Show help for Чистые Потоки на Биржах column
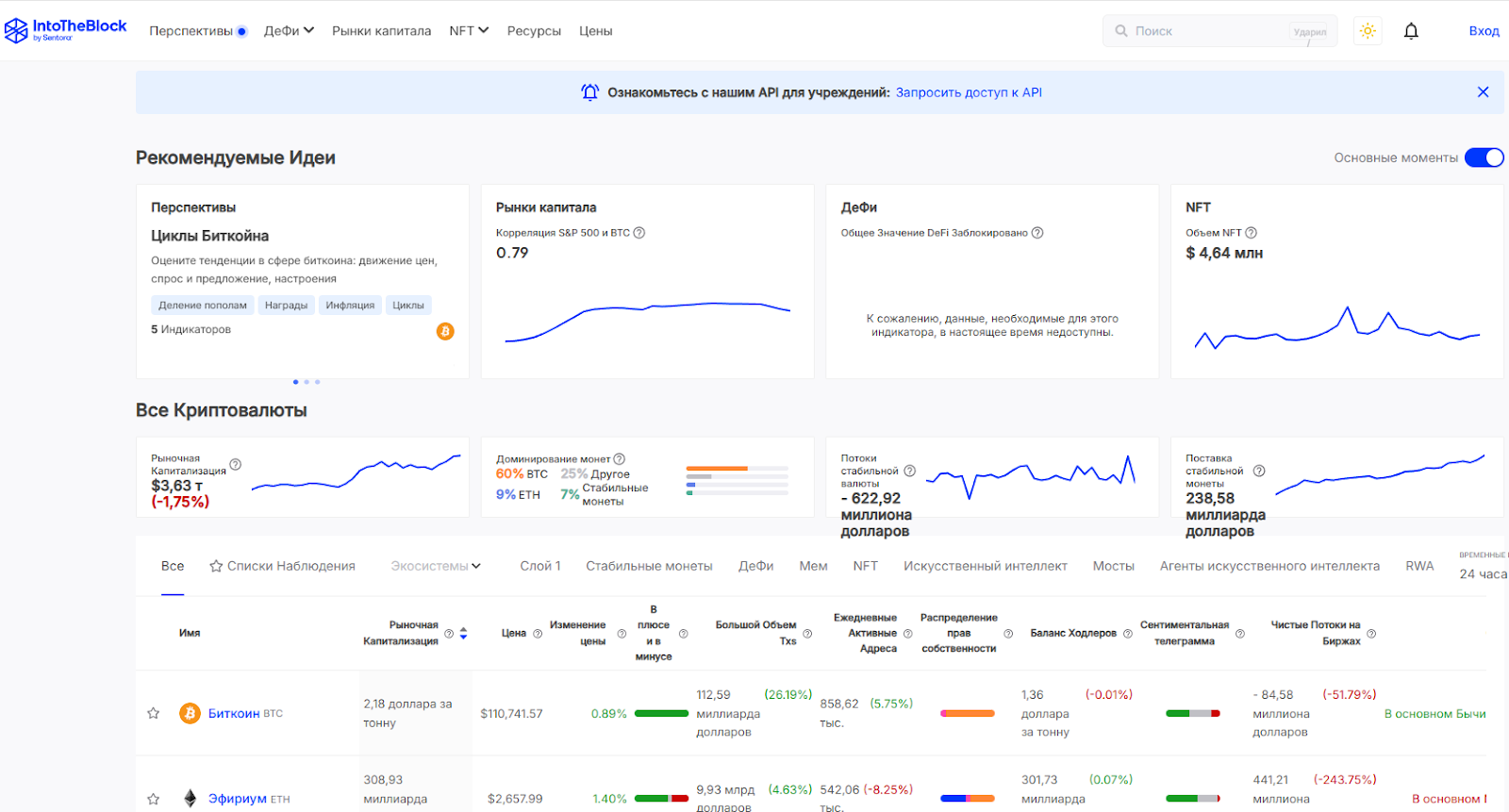The image size is (1509, 812). coord(1371,634)
